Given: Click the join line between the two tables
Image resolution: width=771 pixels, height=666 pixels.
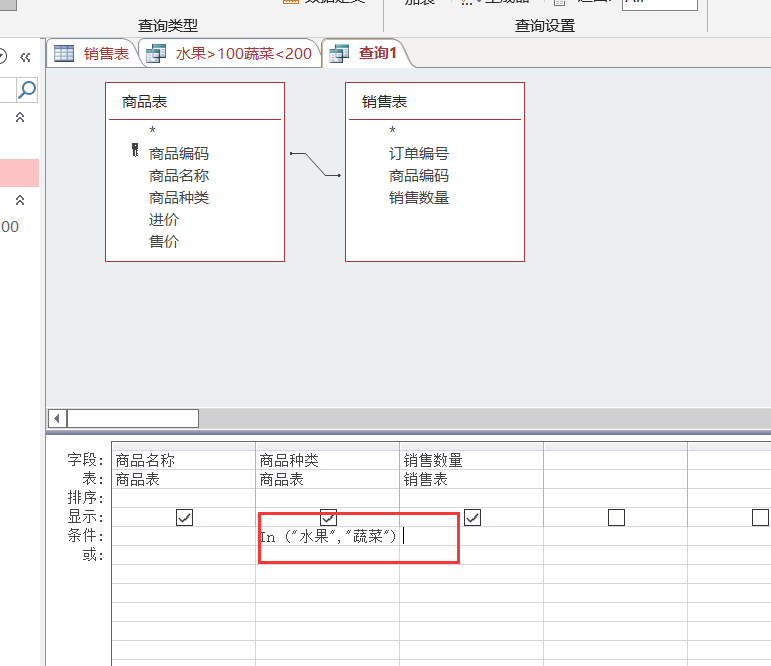Looking at the screenshot, I should (315, 164).
